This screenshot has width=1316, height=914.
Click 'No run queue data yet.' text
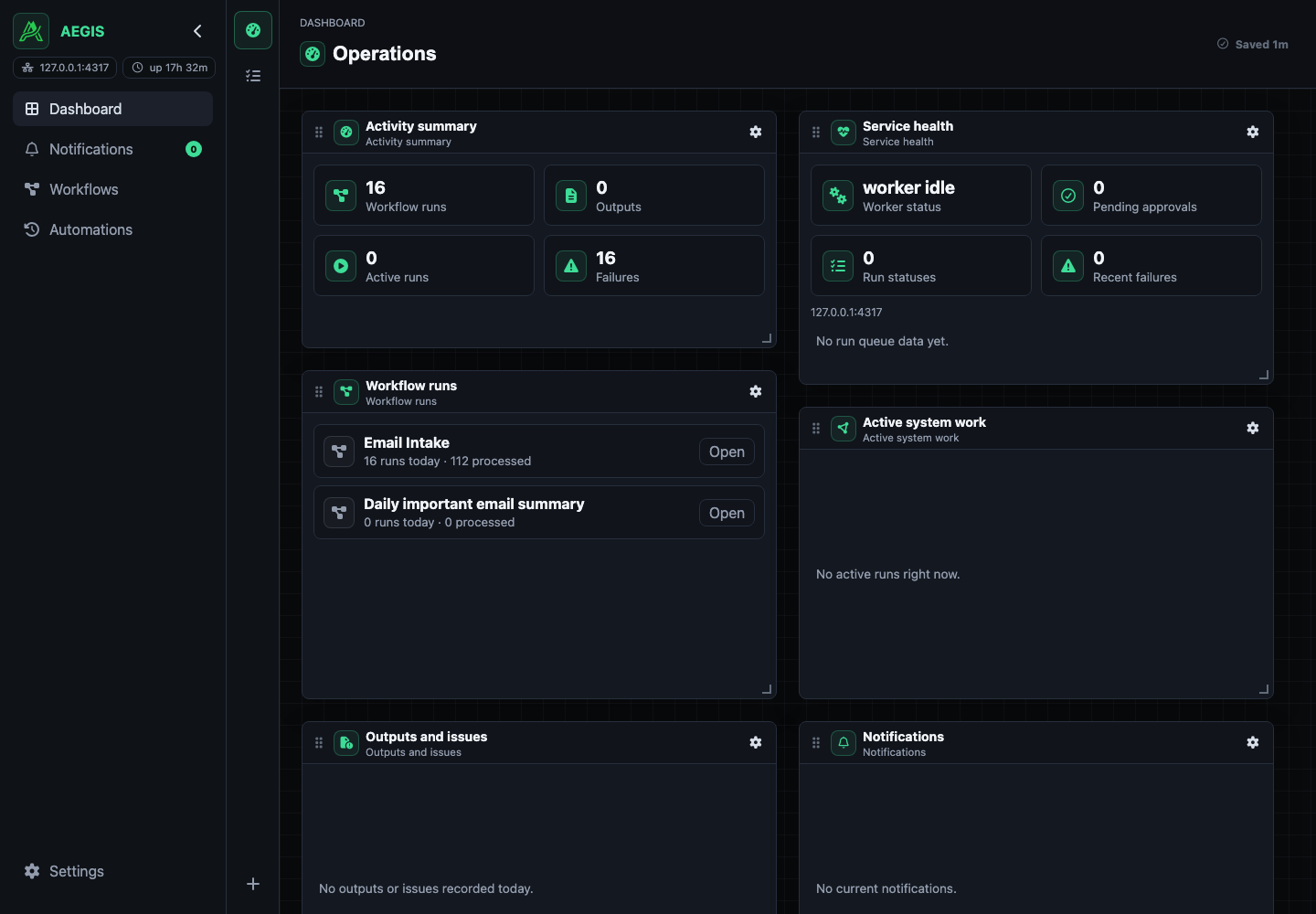[x=882, y=341]
